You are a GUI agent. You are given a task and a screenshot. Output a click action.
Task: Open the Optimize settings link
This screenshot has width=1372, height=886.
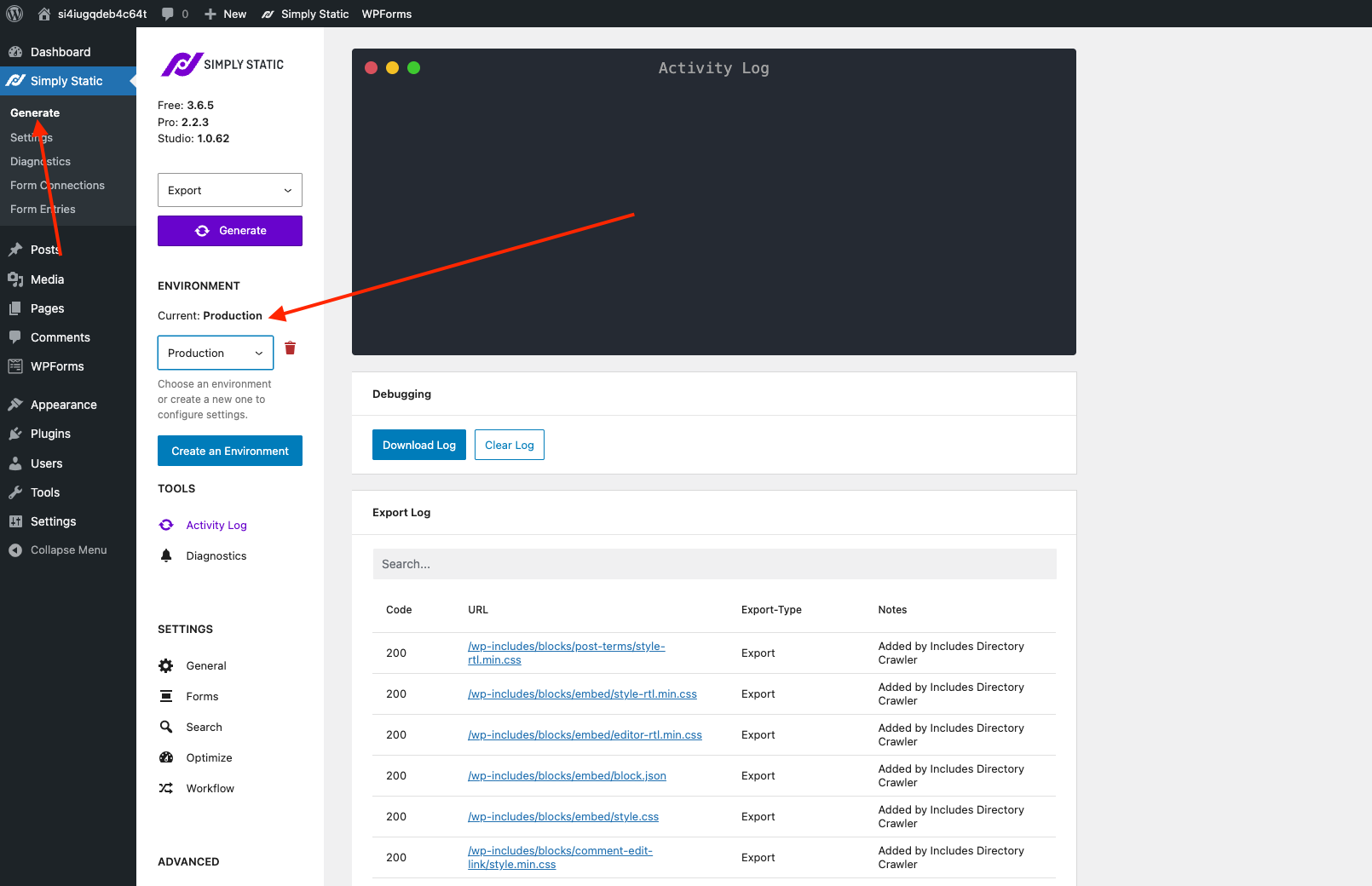(209, 757)
